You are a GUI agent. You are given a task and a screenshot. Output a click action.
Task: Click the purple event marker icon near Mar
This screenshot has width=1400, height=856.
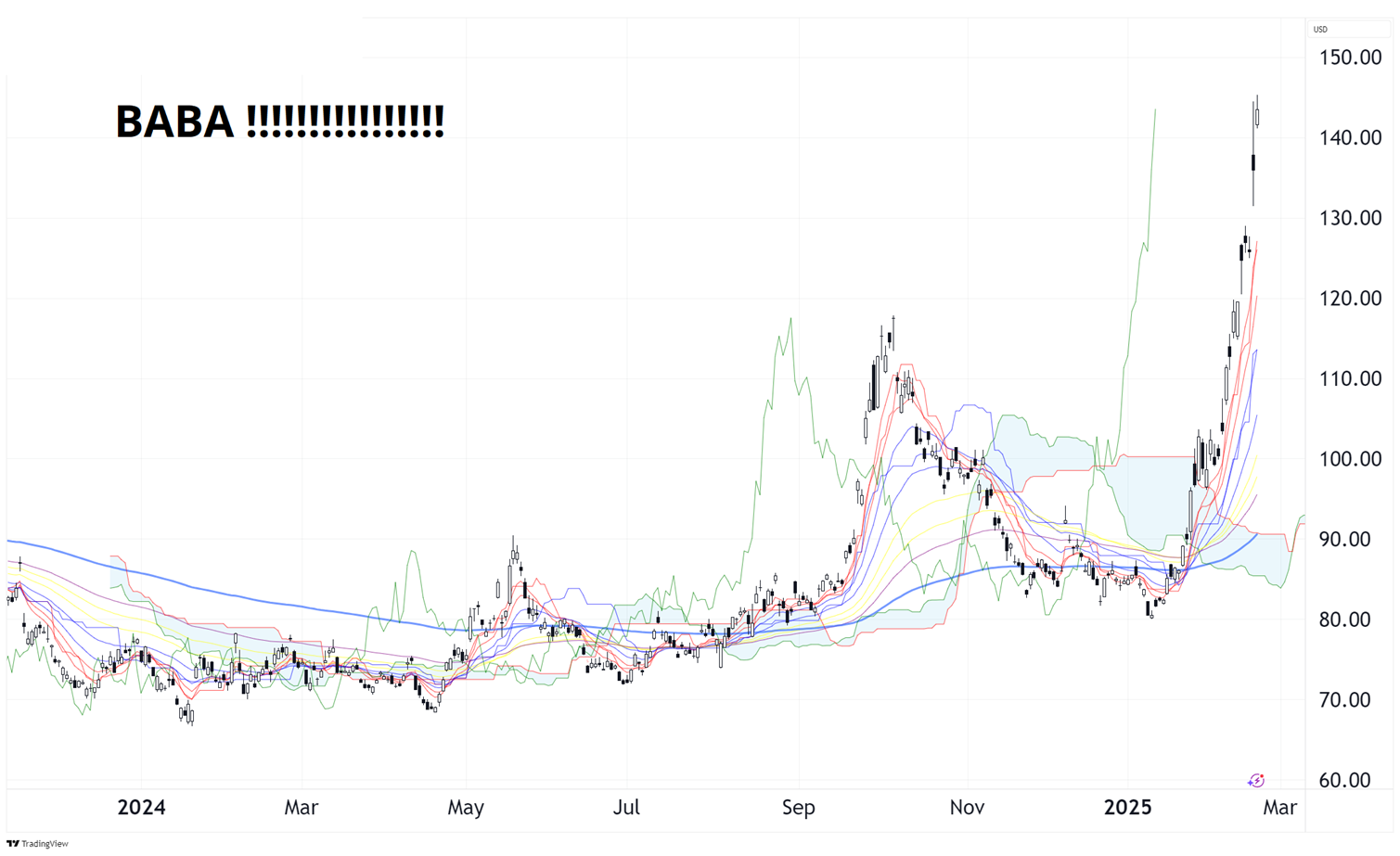coord(1256,781)
